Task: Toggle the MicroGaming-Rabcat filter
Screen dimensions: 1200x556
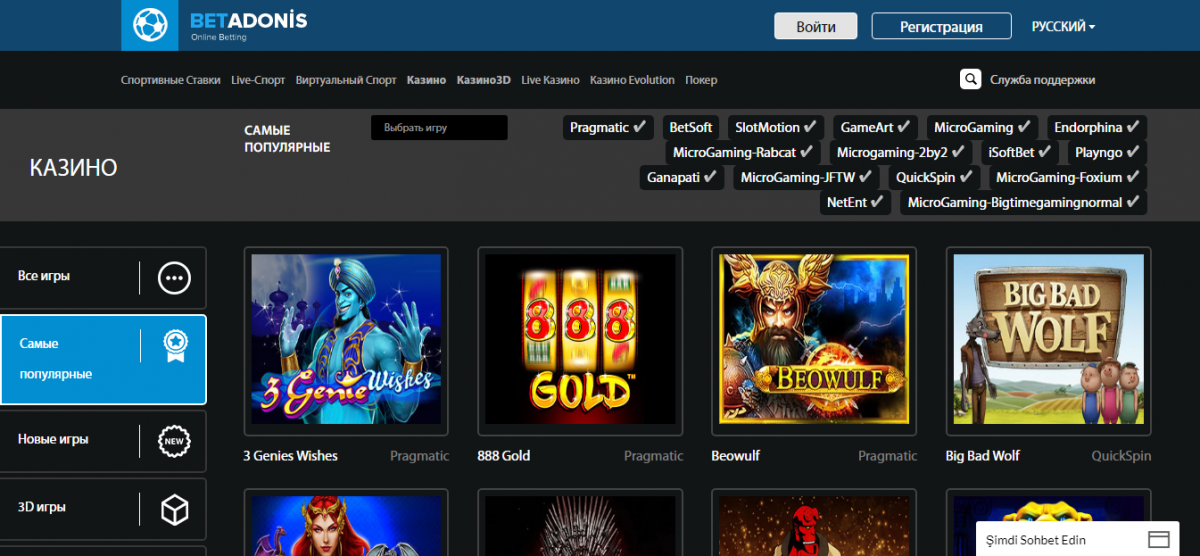Action: click(743, 153)
